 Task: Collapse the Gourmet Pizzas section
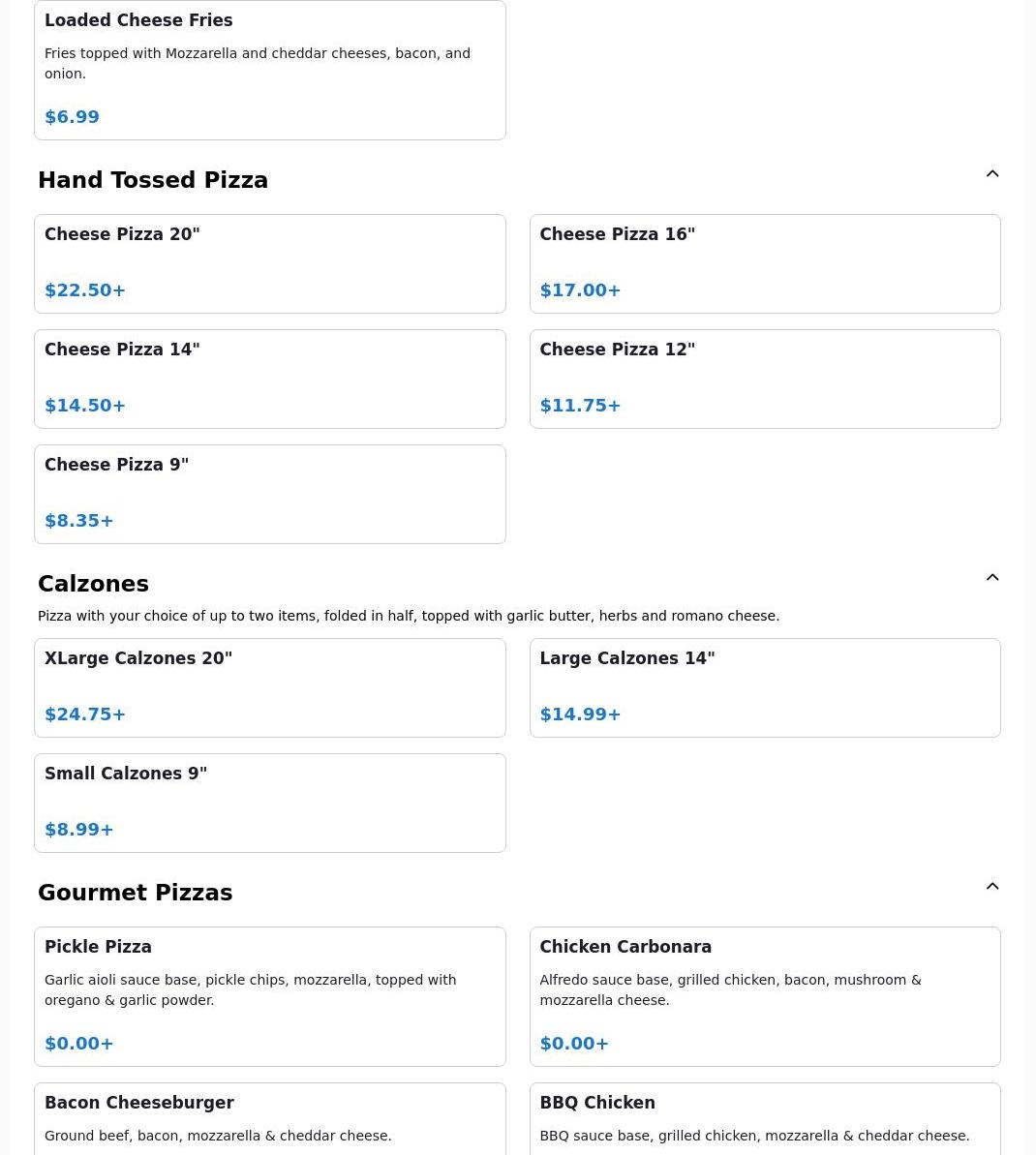pos(992,887)
